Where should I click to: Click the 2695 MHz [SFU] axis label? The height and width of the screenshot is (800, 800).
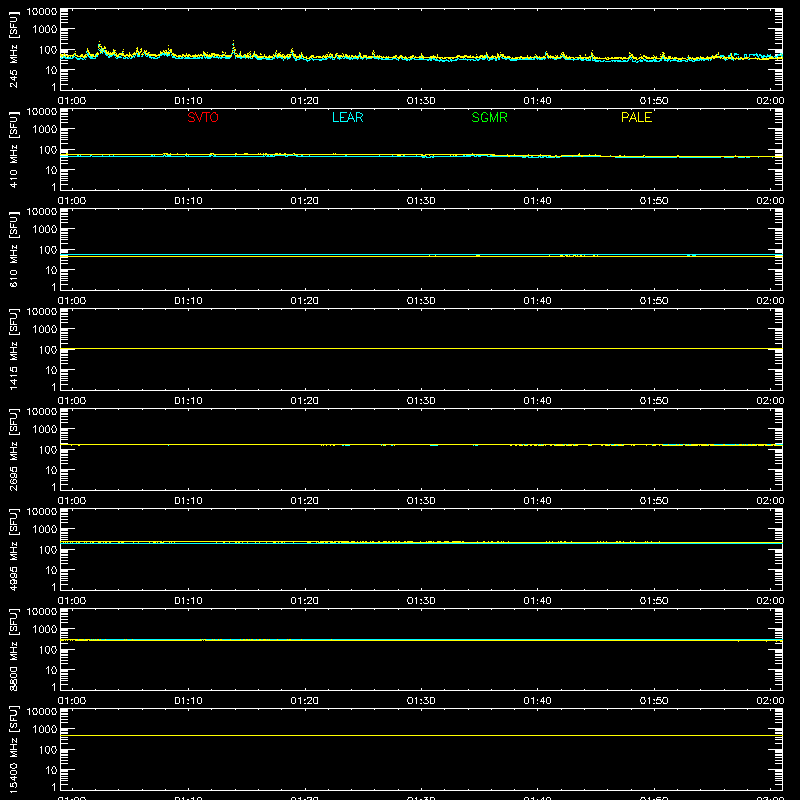pyautogui.click(x=13, y=449)
